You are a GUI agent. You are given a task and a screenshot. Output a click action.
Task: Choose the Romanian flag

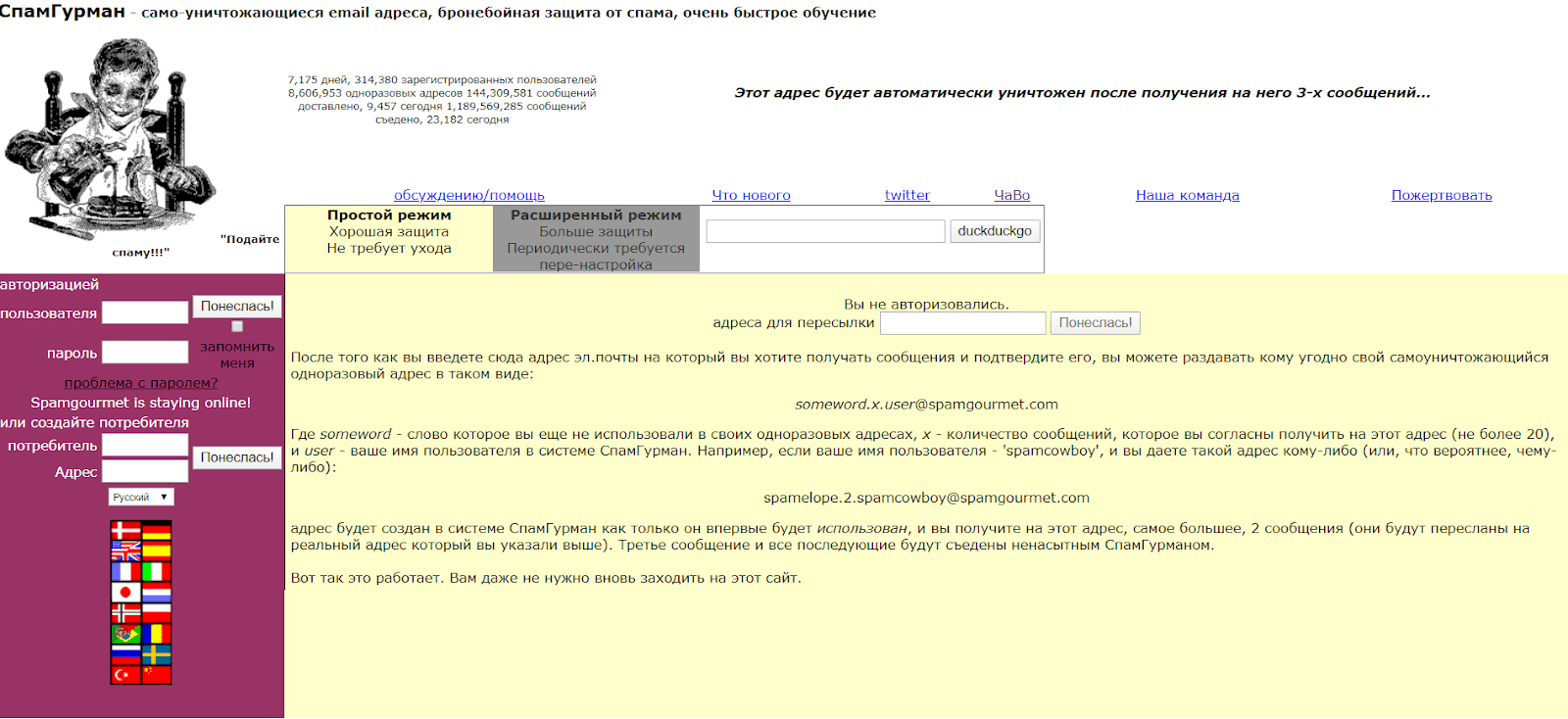pyautogui.click(x=157, y=634)
